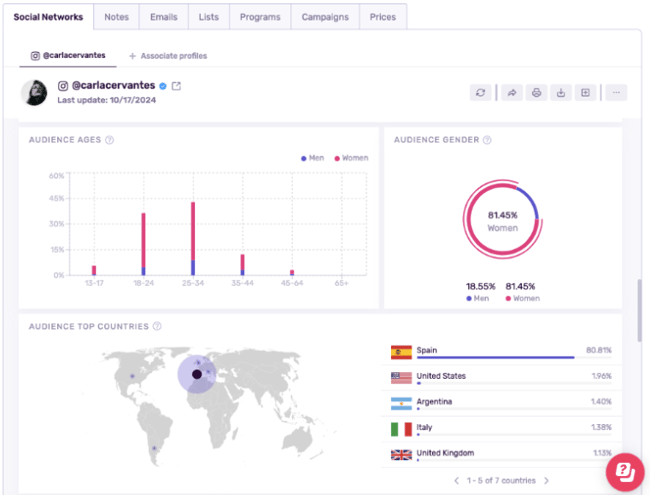Go to previous page of countries
Screen dimensions: 650x495
point(457,480)
